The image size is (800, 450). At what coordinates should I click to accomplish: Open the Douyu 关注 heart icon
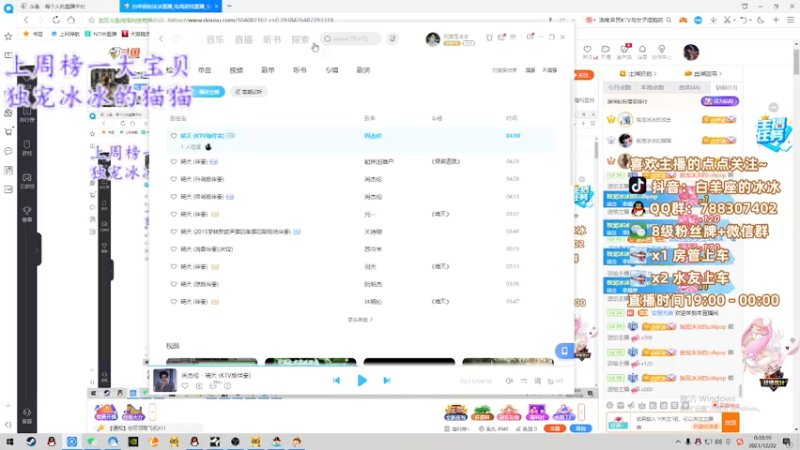(x=587, y=51)
